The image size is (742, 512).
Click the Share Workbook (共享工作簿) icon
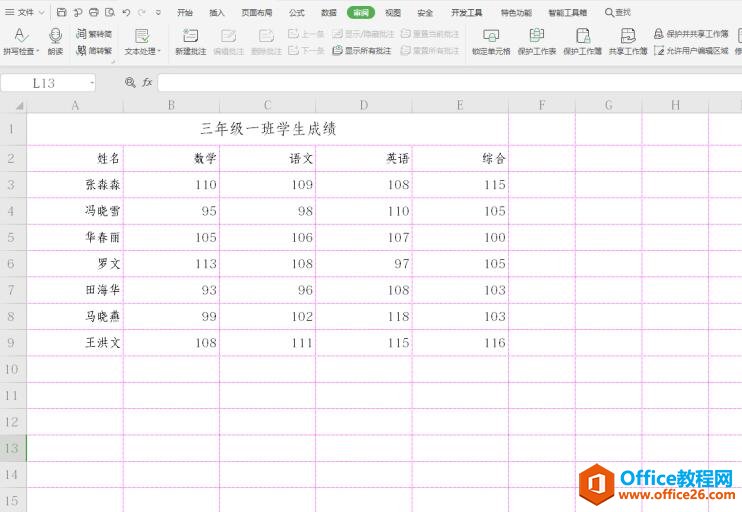point(628,35)
